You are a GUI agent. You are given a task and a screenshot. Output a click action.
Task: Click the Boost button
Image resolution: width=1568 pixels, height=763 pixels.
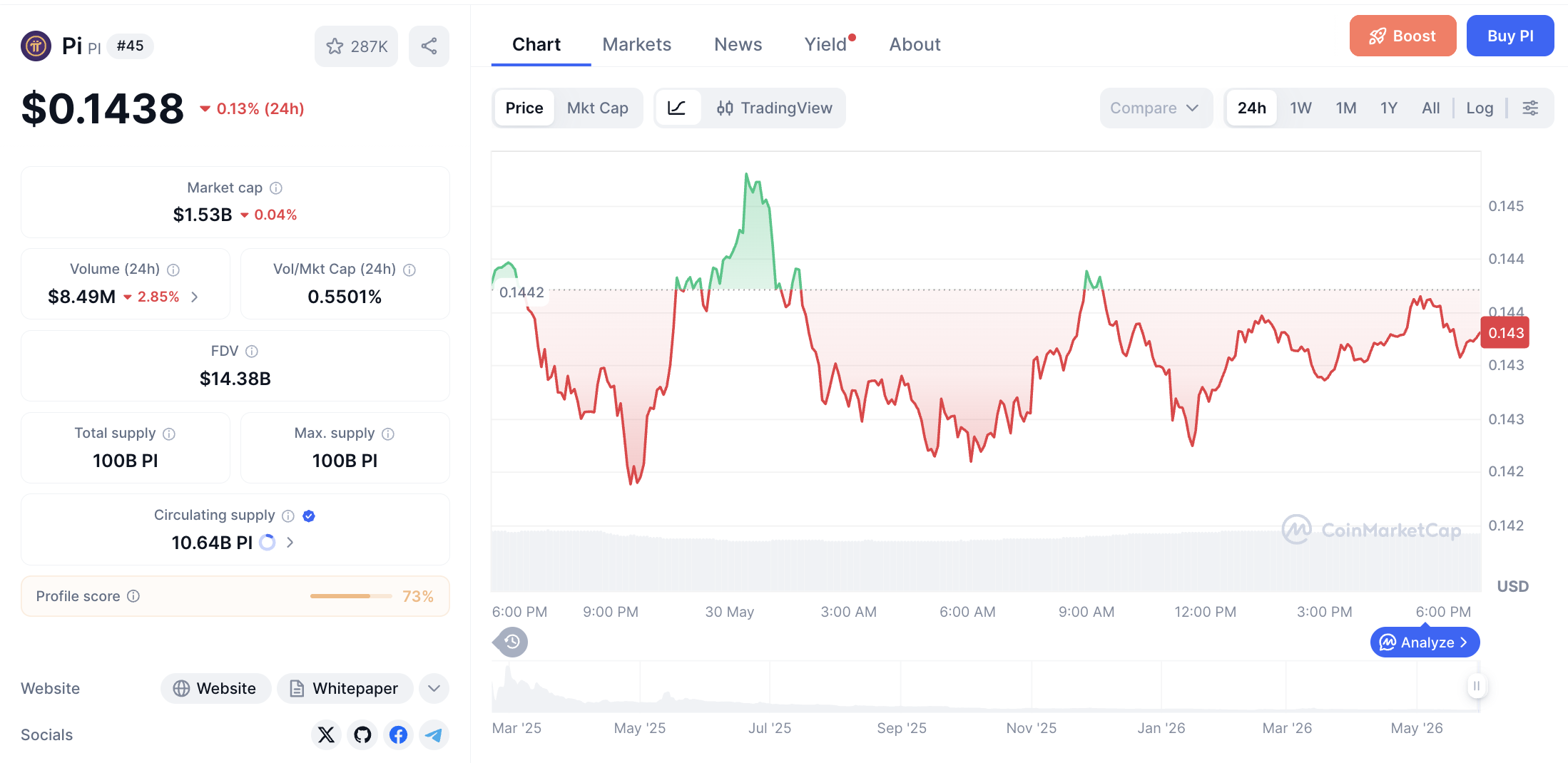tap(1402, 36)
